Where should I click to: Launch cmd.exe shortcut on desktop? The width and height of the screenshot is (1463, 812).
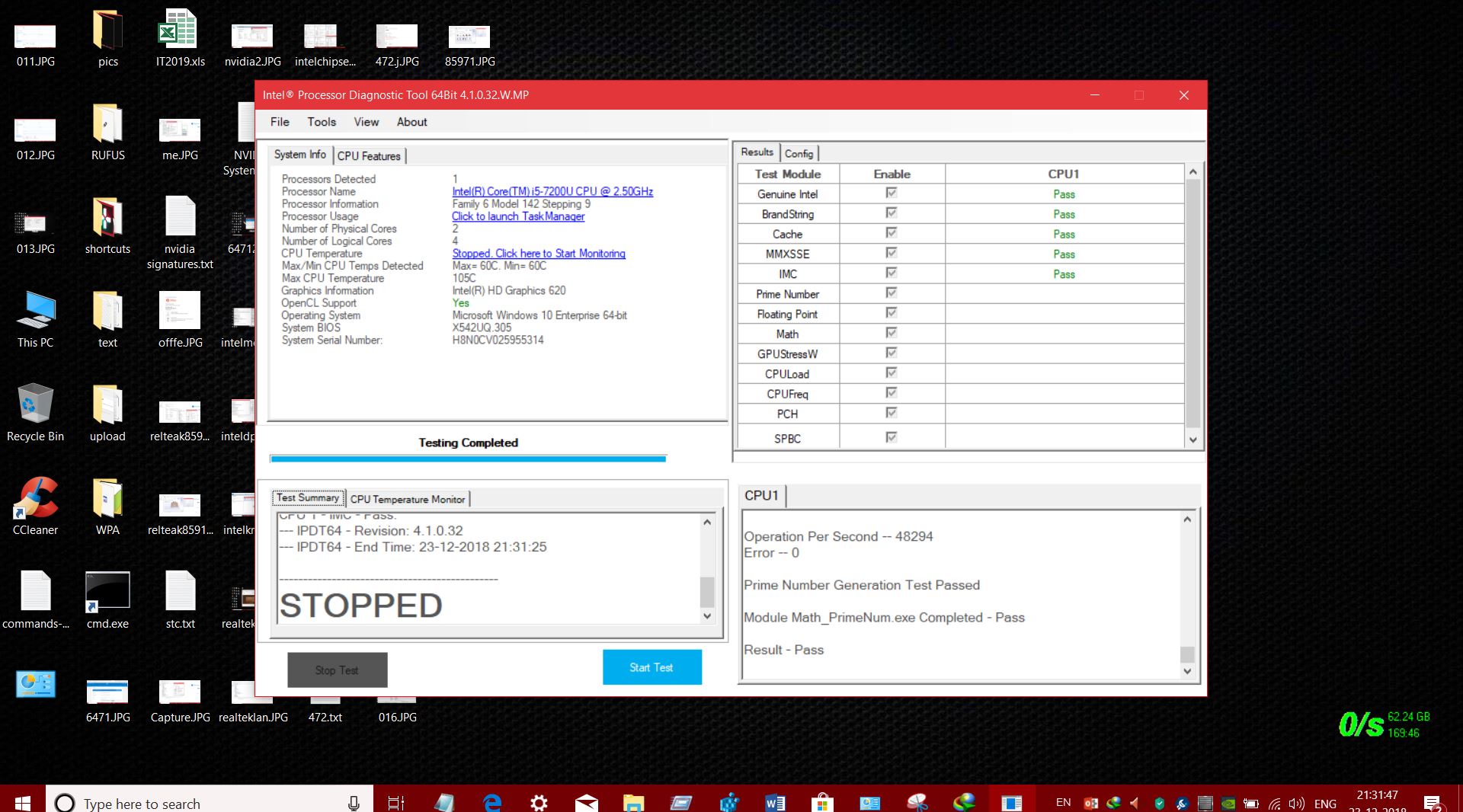[x=108, y=600]
